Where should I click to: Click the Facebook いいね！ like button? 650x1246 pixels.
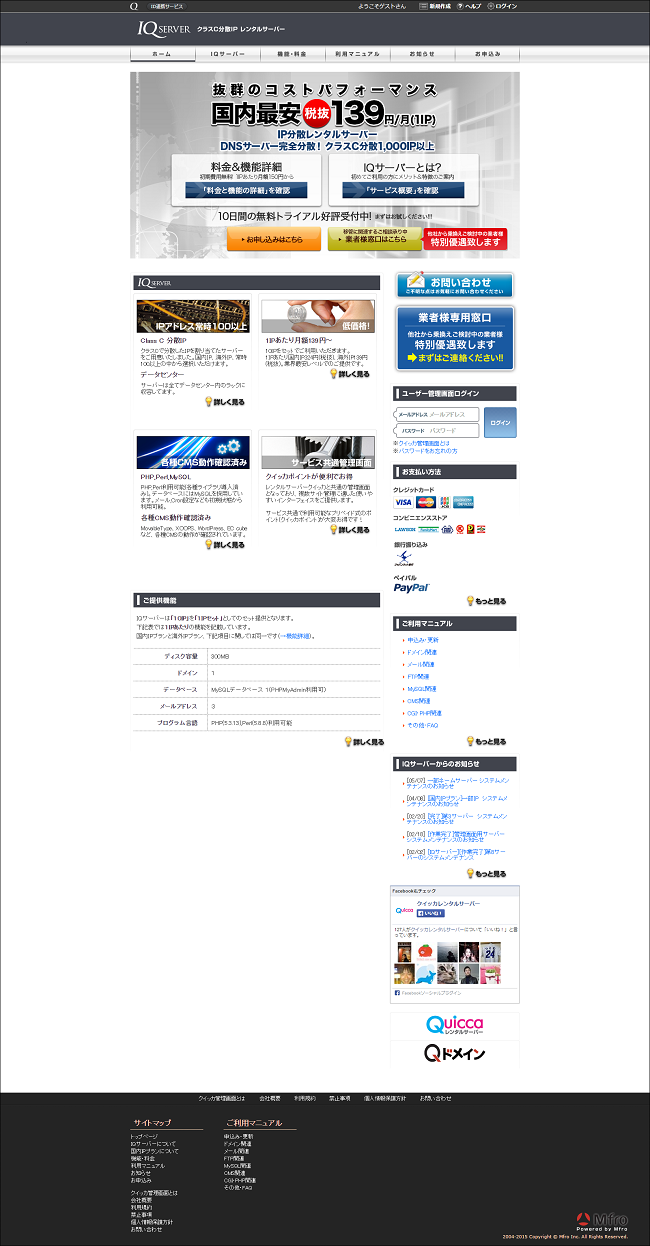point(431,913)
